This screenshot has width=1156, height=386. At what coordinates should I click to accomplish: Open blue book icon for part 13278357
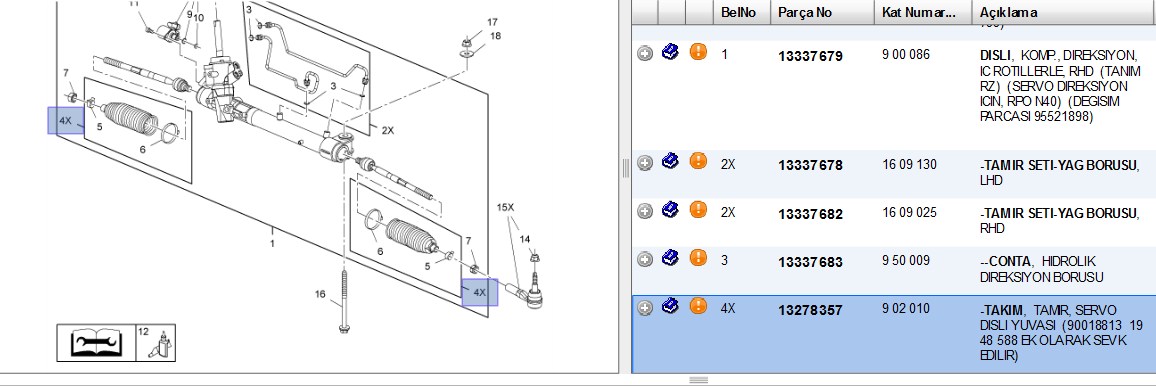pyautogui.click(x=670, y=306)
